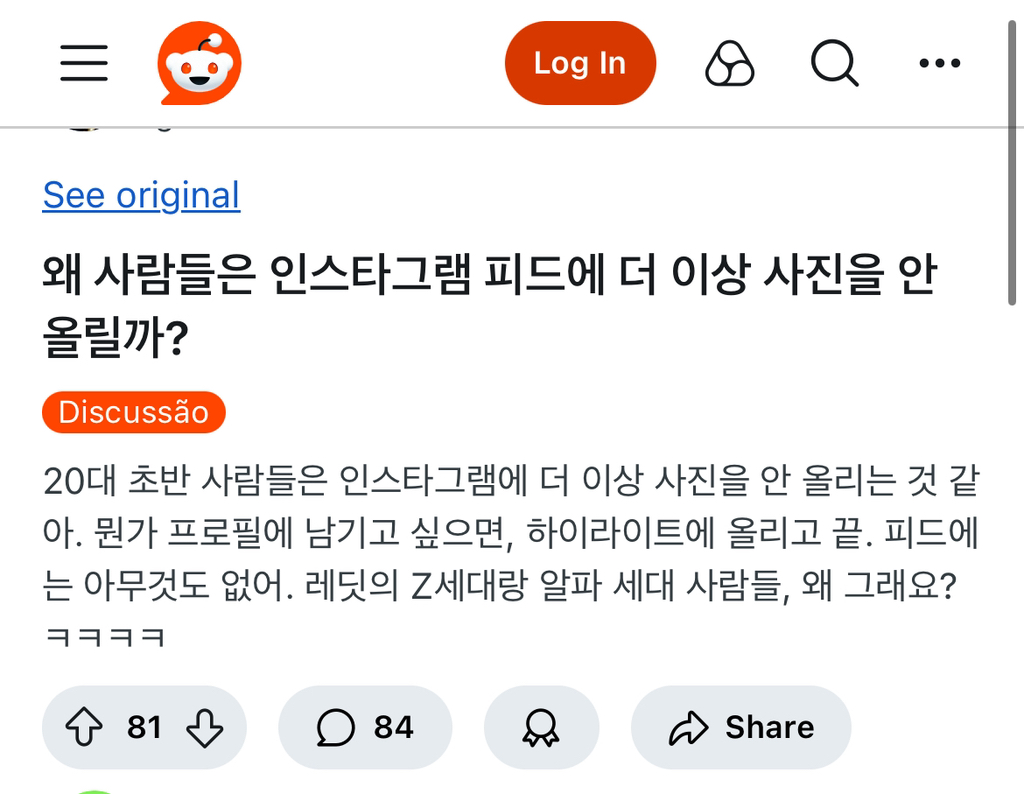Click the Log In button
The height and width of the screenshot is (794, 1024).
click(x=580, y=64)
